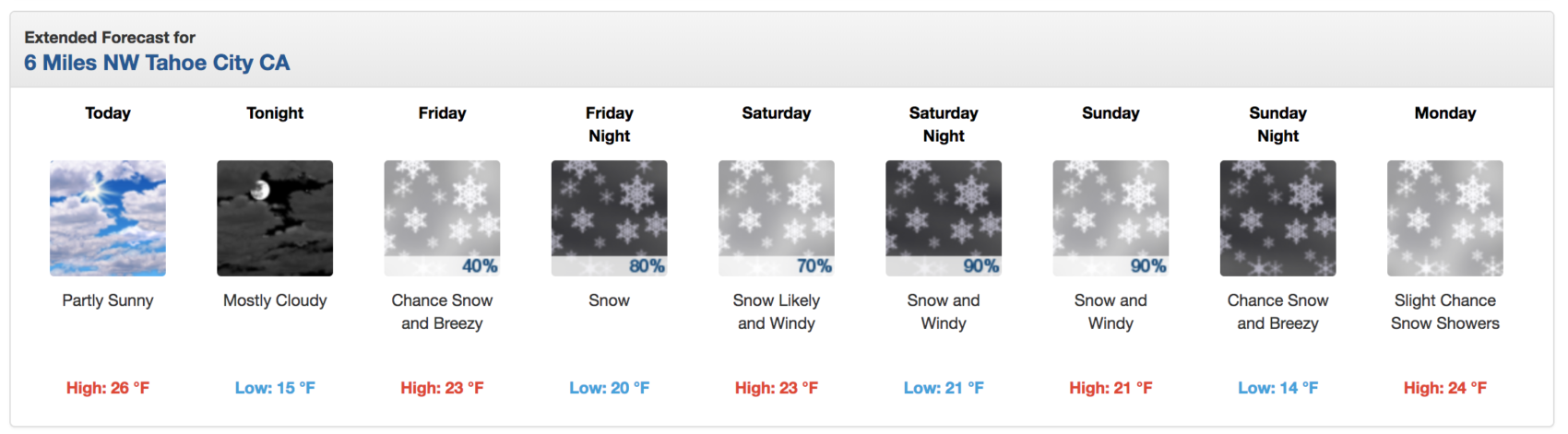Image resolution: width=1568 pixels, height=434 pixels.
Task: Open the Friday Night 80% snow icon
Action: tap(609, 218)
